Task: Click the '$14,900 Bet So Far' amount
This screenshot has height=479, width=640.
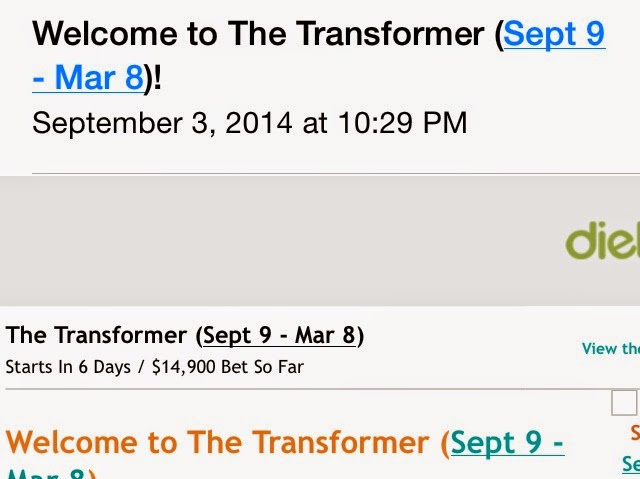Action: coord(228,367)
